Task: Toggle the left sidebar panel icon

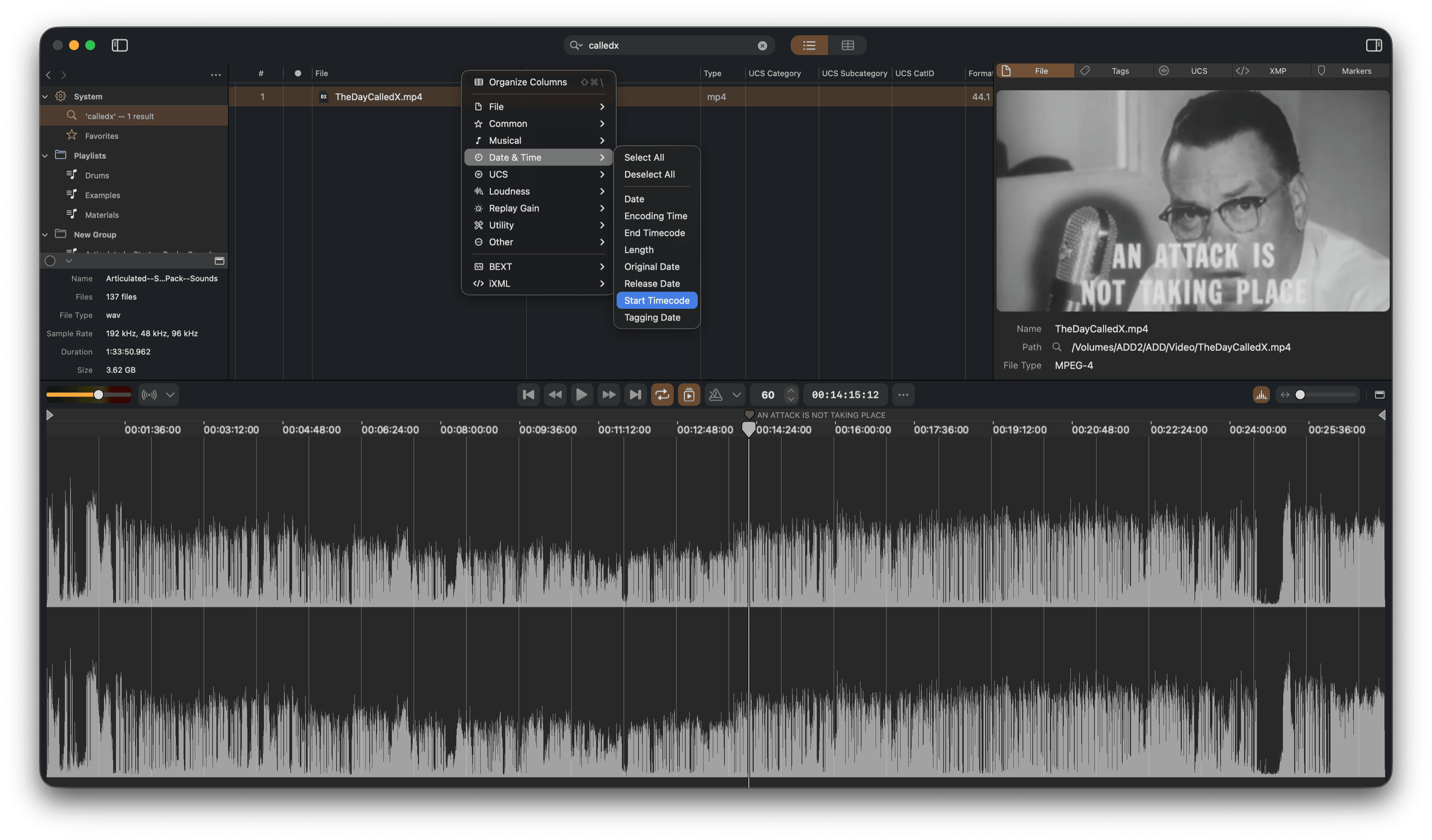Action: click(119, 46)
